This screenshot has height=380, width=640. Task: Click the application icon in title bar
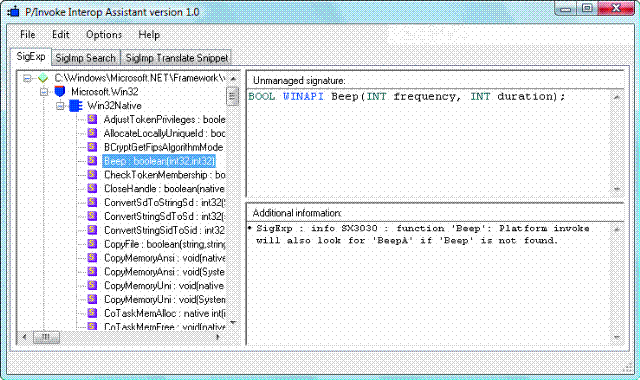click(13, 11)
